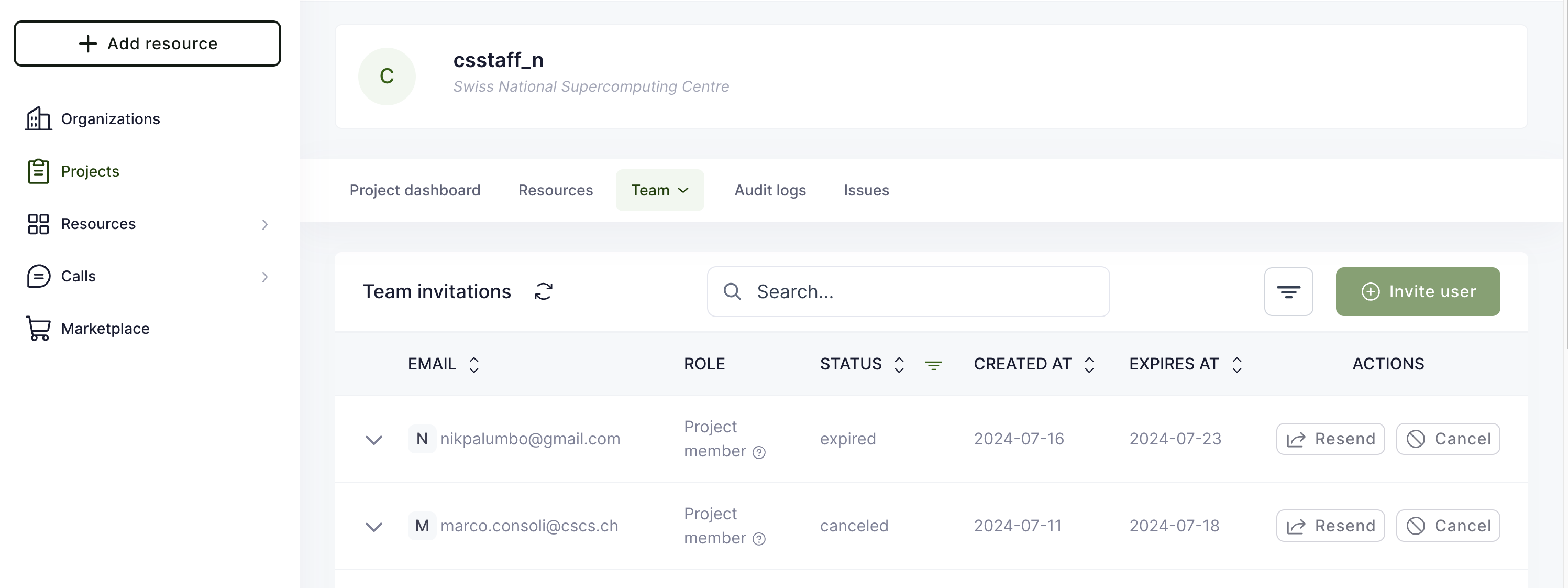Click the 2024-07-11 created date

tap(1018, 525)
